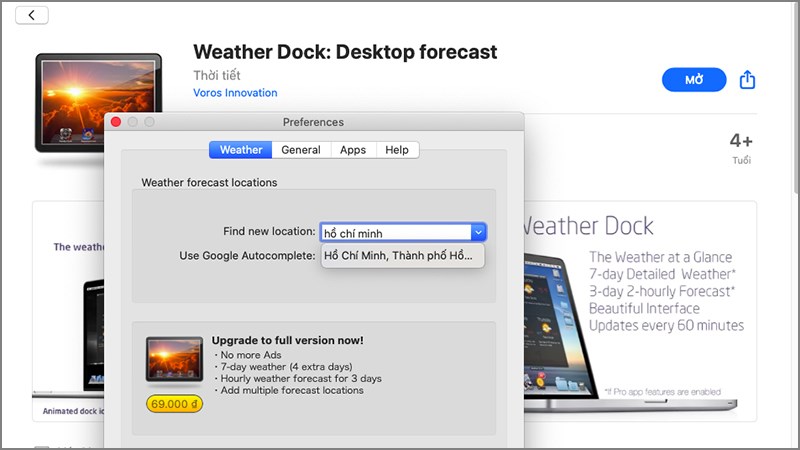Open Weather Dock with the MỞ button
Screen dimensions: 800x450
(694, 80)
